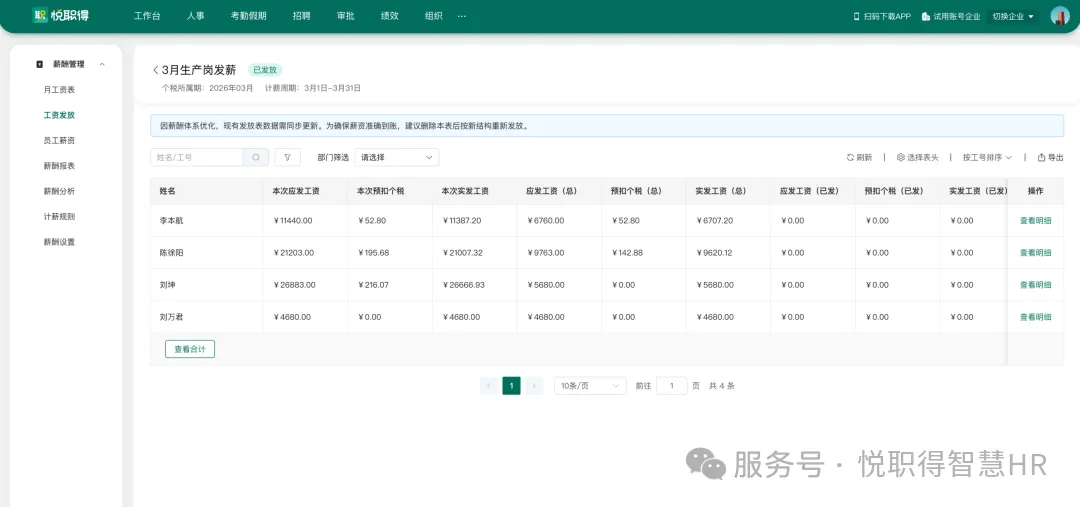Click value ¥9620.12

click(x=714, y=253)
